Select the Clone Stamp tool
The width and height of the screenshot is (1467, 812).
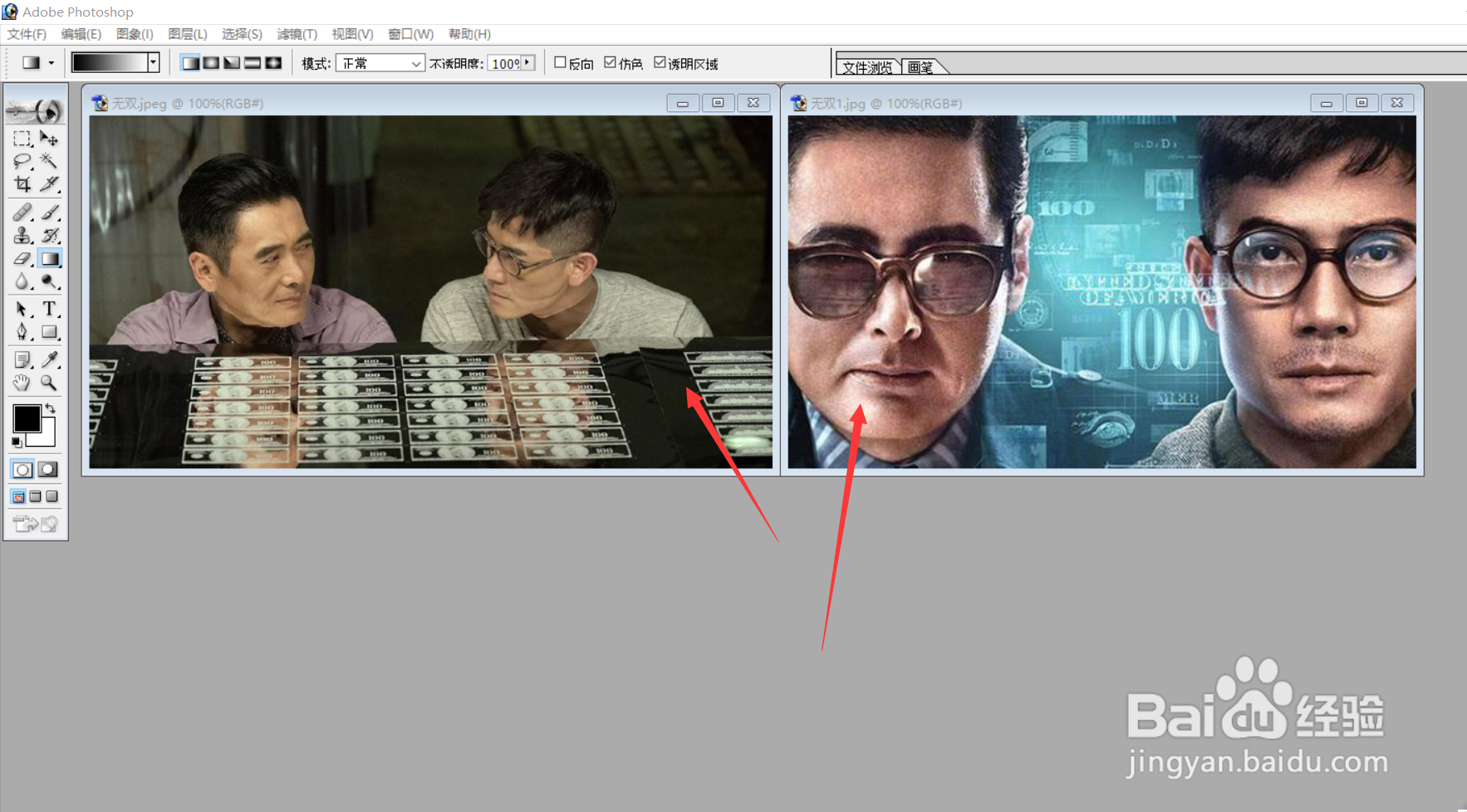(22, 236)
